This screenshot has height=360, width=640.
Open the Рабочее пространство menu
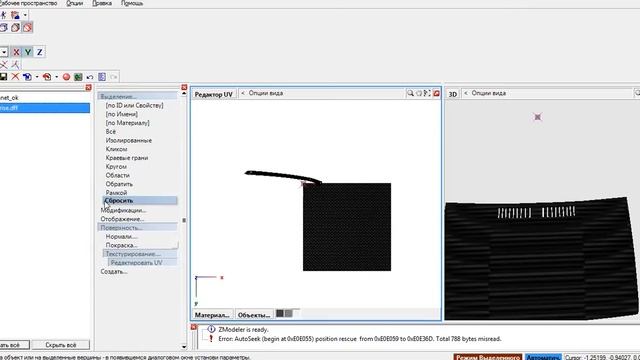(x=29, y=3)
